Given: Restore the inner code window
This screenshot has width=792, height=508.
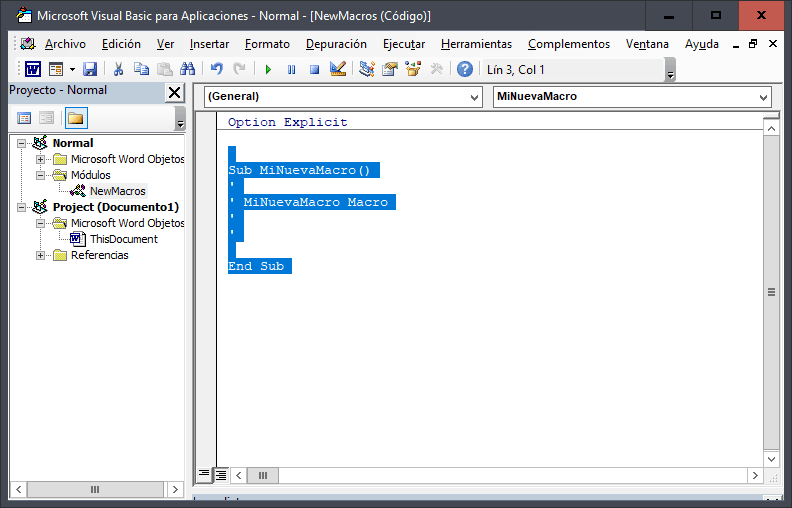Looking at the screenshot, I should (753, 44).
